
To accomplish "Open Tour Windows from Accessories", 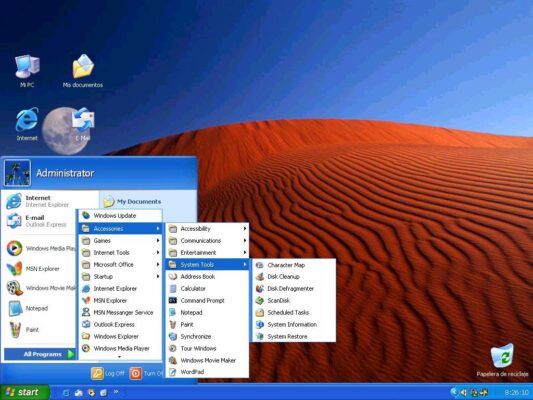I will coord(207,348).
